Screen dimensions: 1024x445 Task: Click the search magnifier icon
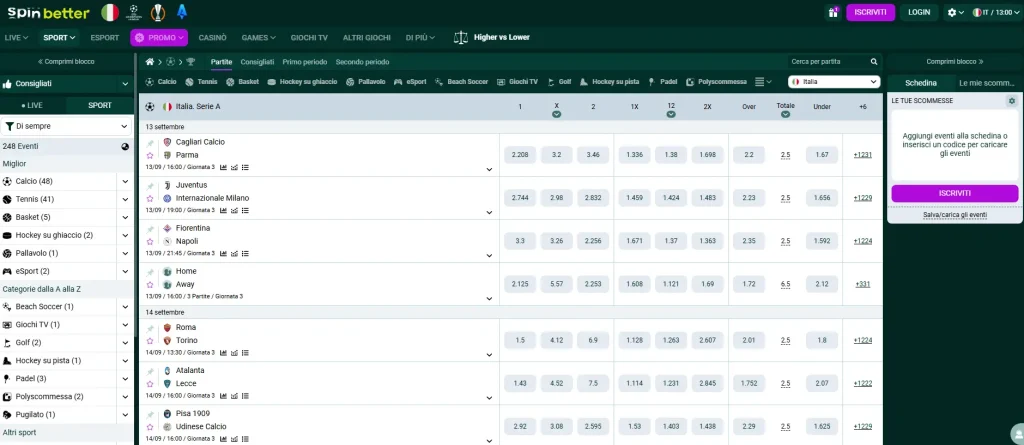click(x=874, y=62)
